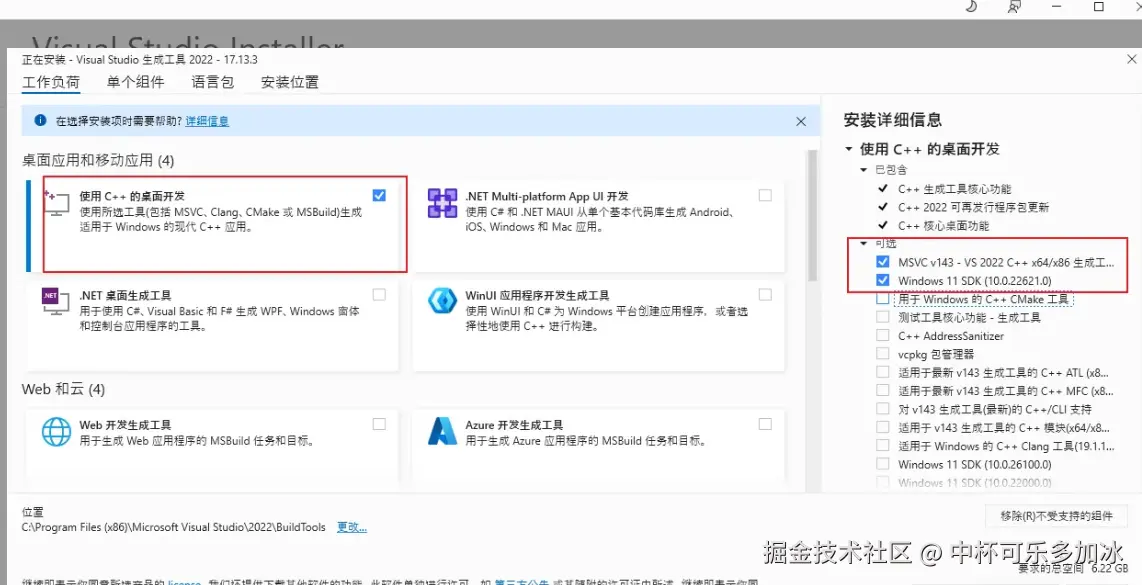Viewport: 1142px width, 585px height.
Task: Check the .NET Multi-platform App UI 开发 checkbox
Action: point(765,195)
